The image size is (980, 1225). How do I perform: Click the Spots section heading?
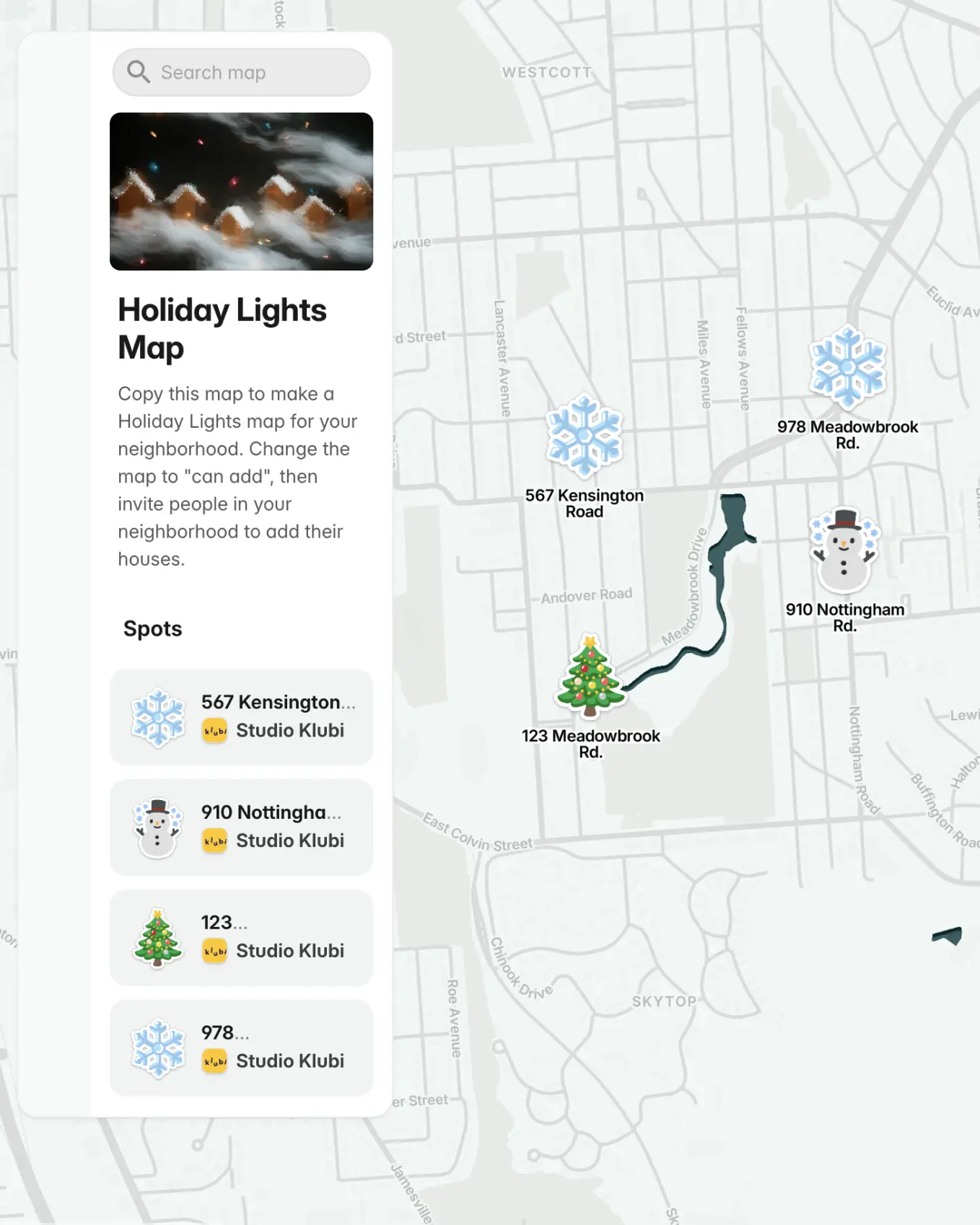pyautogui.click(x=152, y=628)
